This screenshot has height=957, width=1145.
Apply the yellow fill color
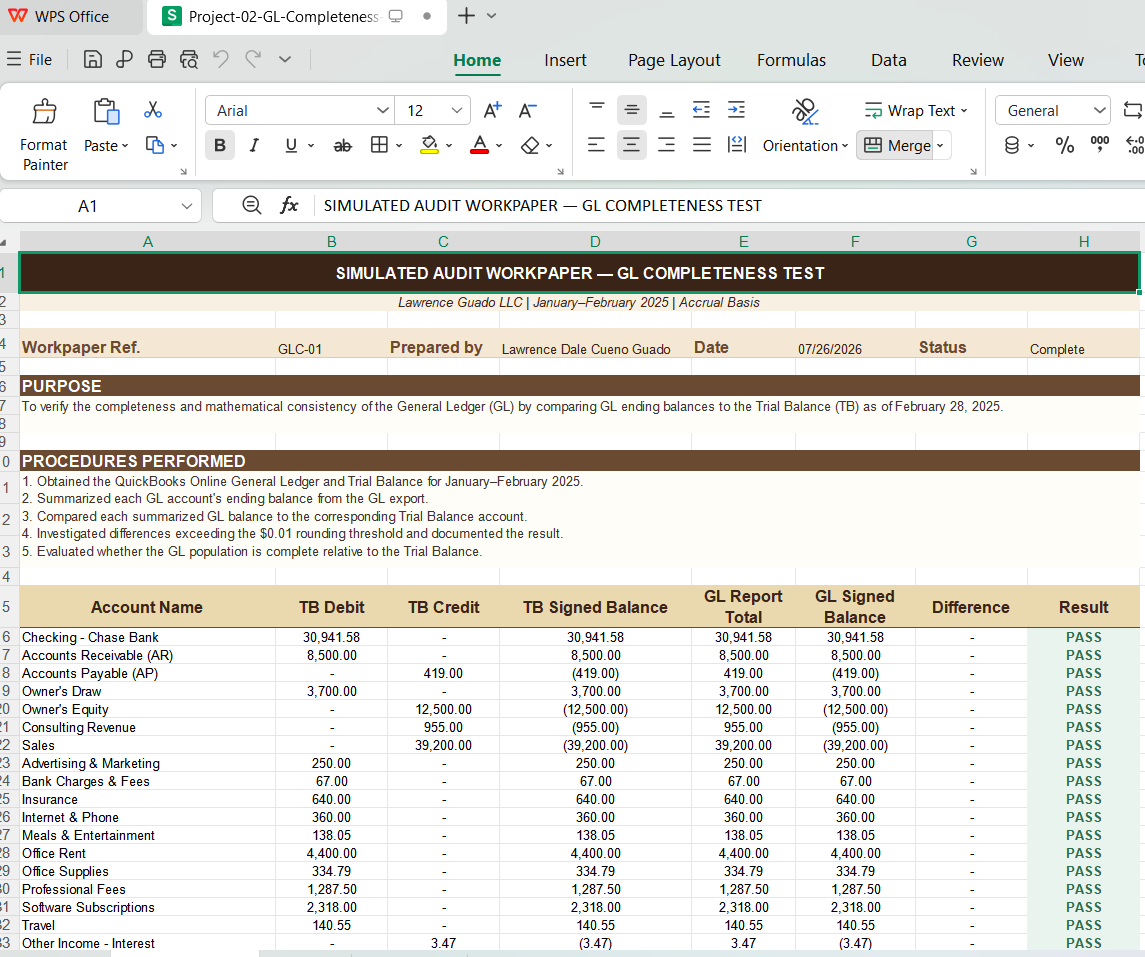click(429, 145)
